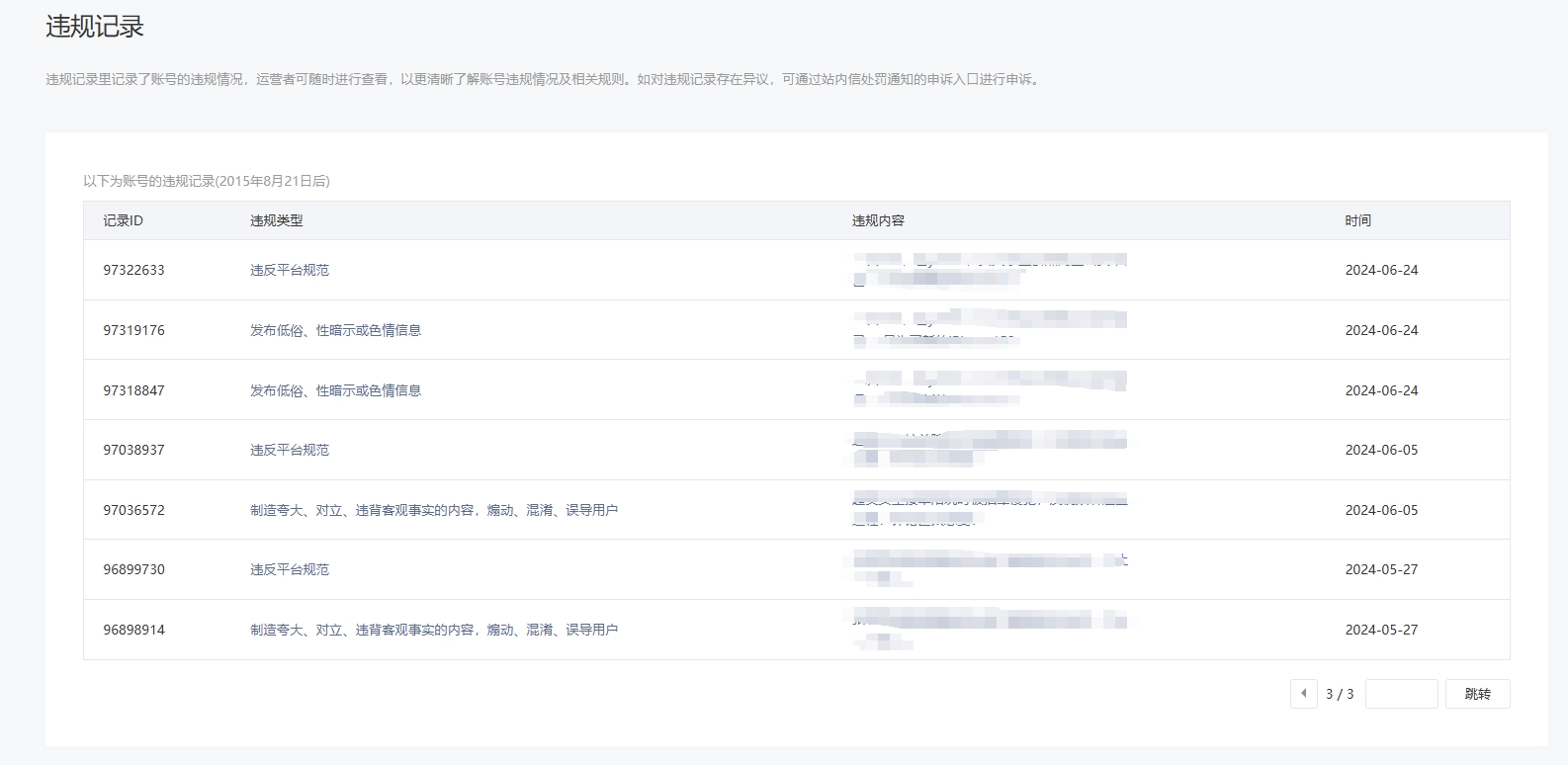Open violation type link for record 96898914
Screen dimensions: 1568x765
click(x=433, y=630)
